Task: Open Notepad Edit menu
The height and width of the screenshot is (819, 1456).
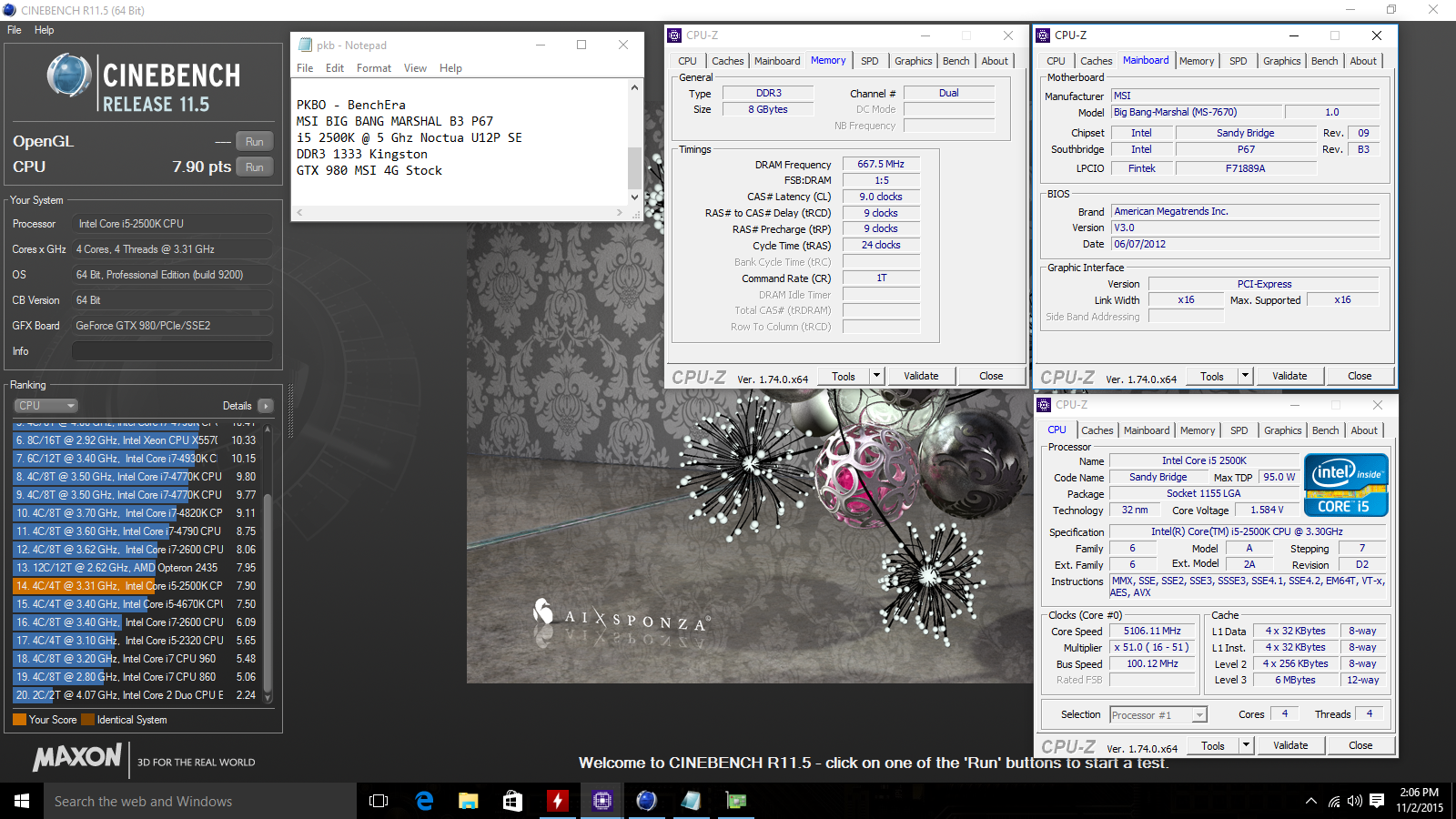Action: click(335, 68)
